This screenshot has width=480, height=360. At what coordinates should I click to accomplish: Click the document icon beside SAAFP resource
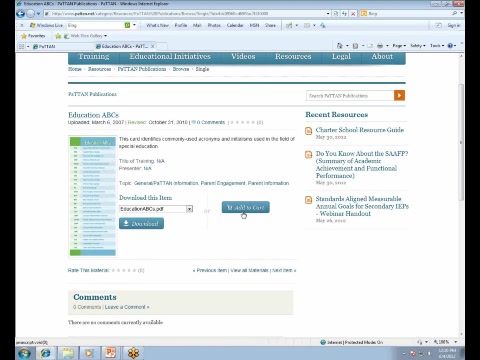coord(309,155)
